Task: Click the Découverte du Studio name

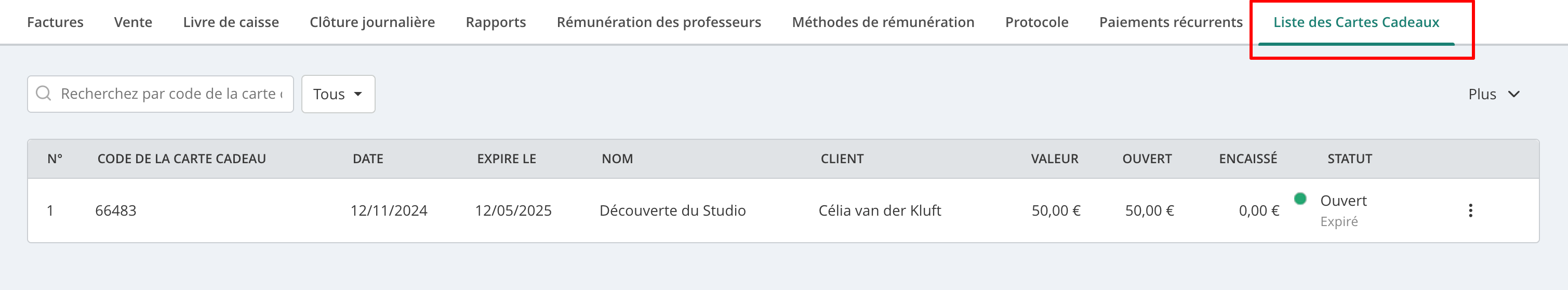Action: point(672,211)
